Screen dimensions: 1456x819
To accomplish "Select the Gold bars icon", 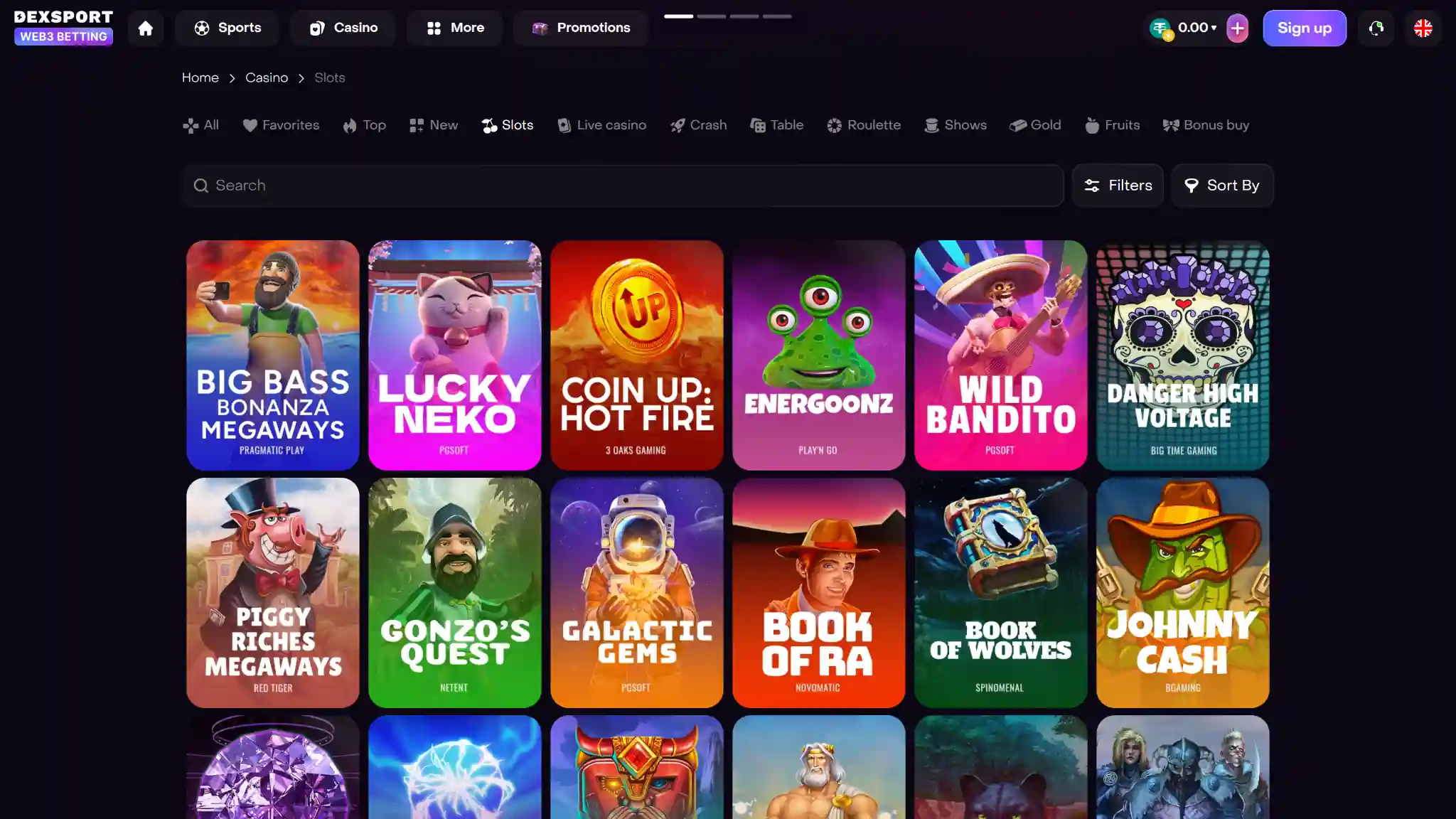I will click(x=1017, y=126).
